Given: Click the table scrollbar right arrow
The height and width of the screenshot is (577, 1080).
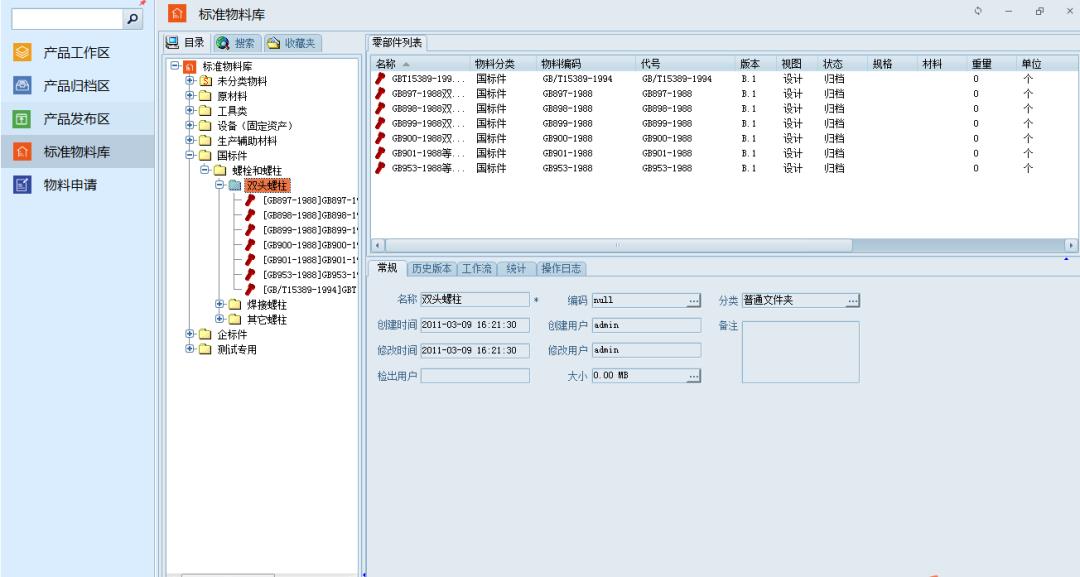Looking at the screenshot, I should [1071, 245].
